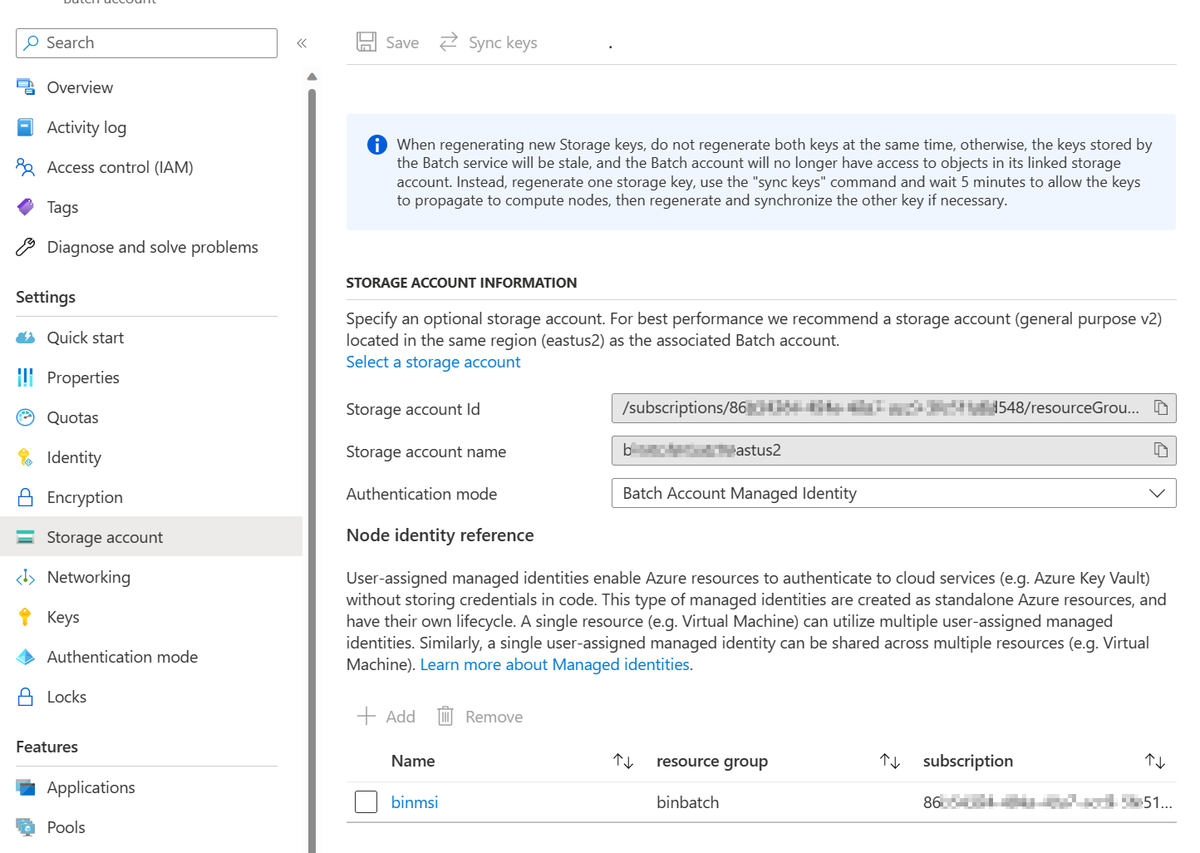Click the Applications icon
The image size is (1200, 853).
26,787
